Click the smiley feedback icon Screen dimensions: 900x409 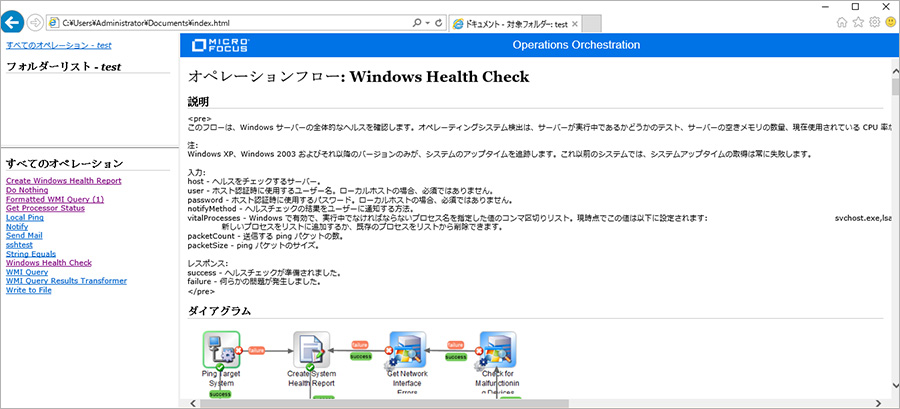pyautogui.click(x=890, y=22)
